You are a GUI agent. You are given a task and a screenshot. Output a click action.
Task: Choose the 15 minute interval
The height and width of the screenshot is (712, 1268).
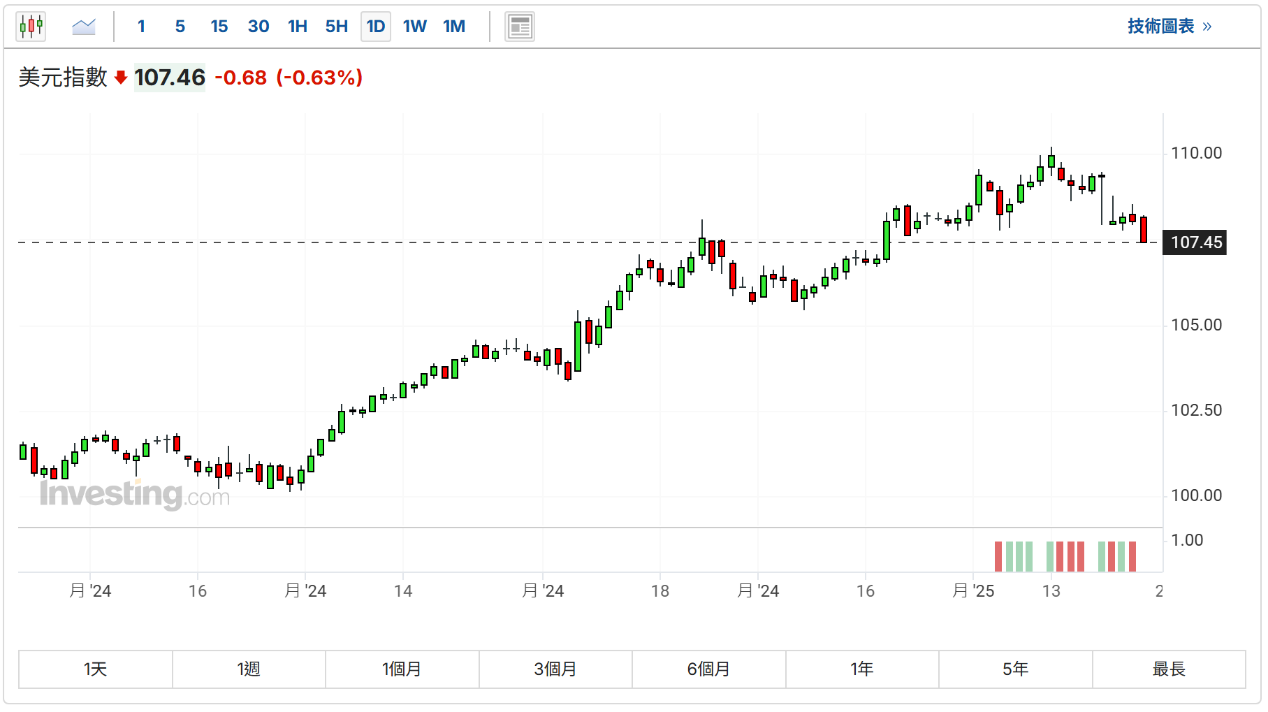pyautogui.click(x=219, y=27)
